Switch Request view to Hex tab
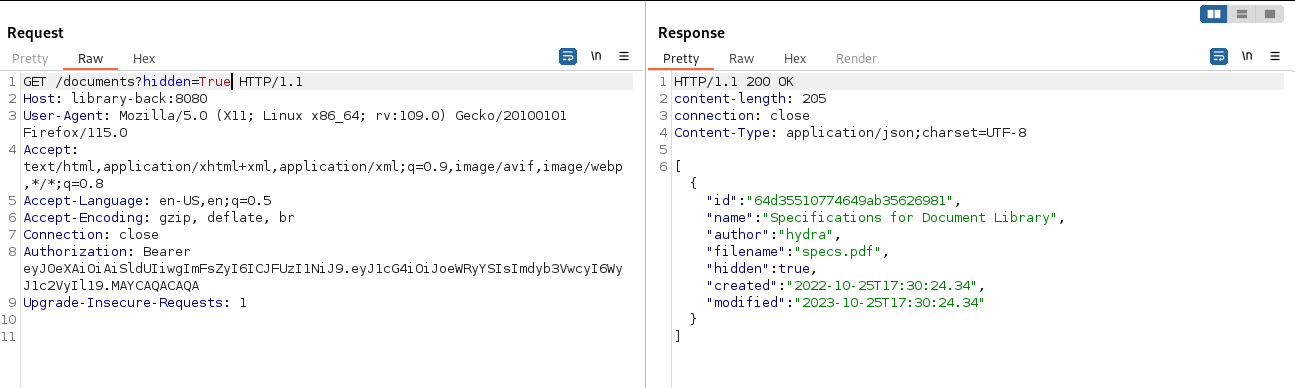Viewport: 1295px width, 388px height. tap(144, 59)
